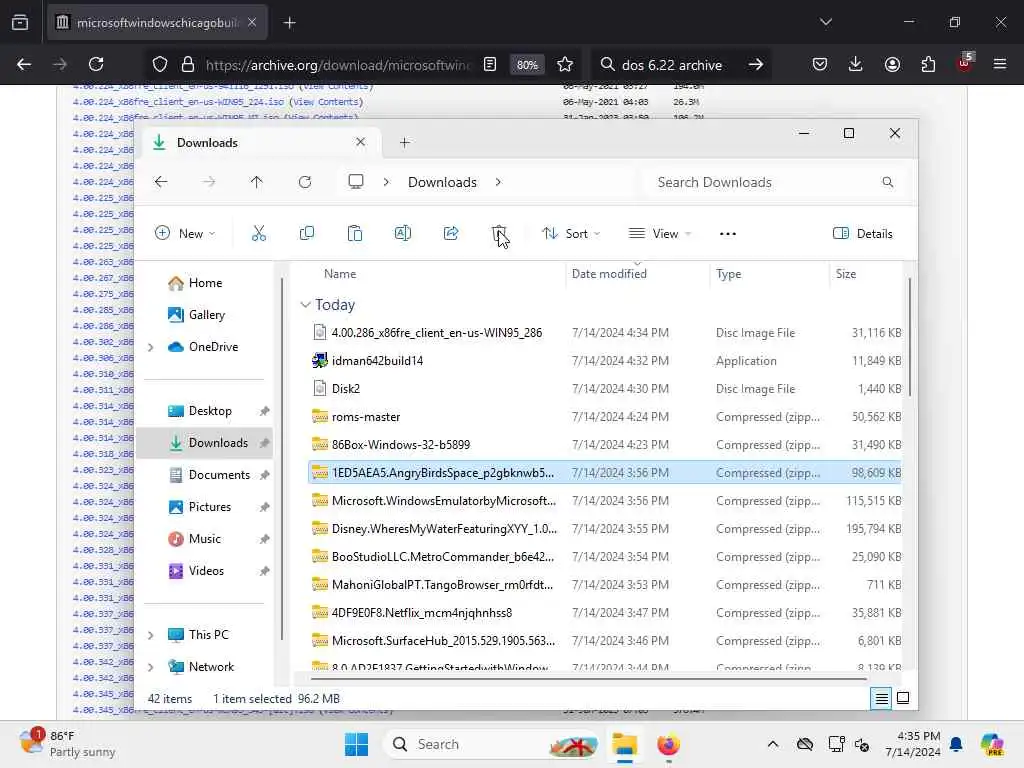The height and width of the screenshot is (768, 1024).
Task: Open Firefox account icon
Action: 892,64
